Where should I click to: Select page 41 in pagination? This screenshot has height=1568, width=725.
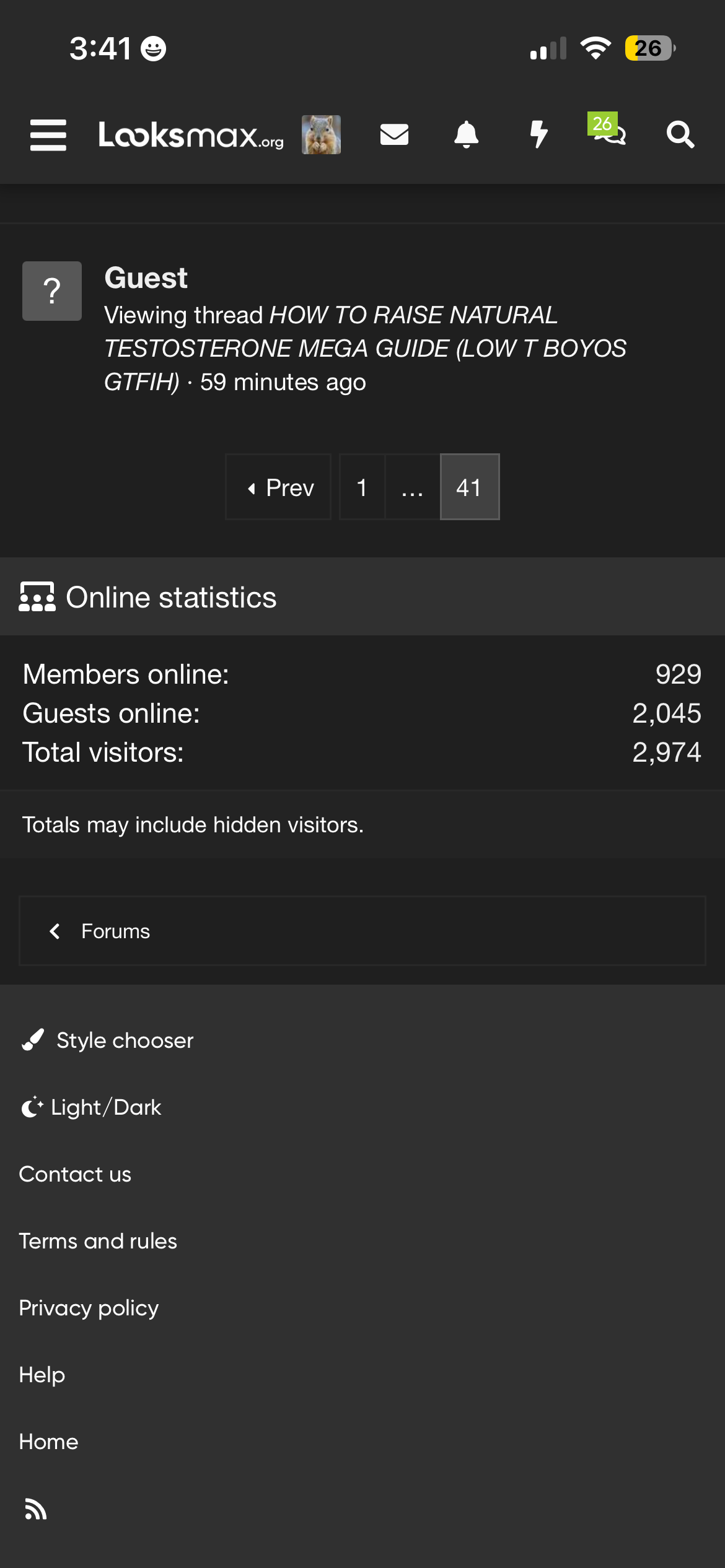(x=470, y=487)
